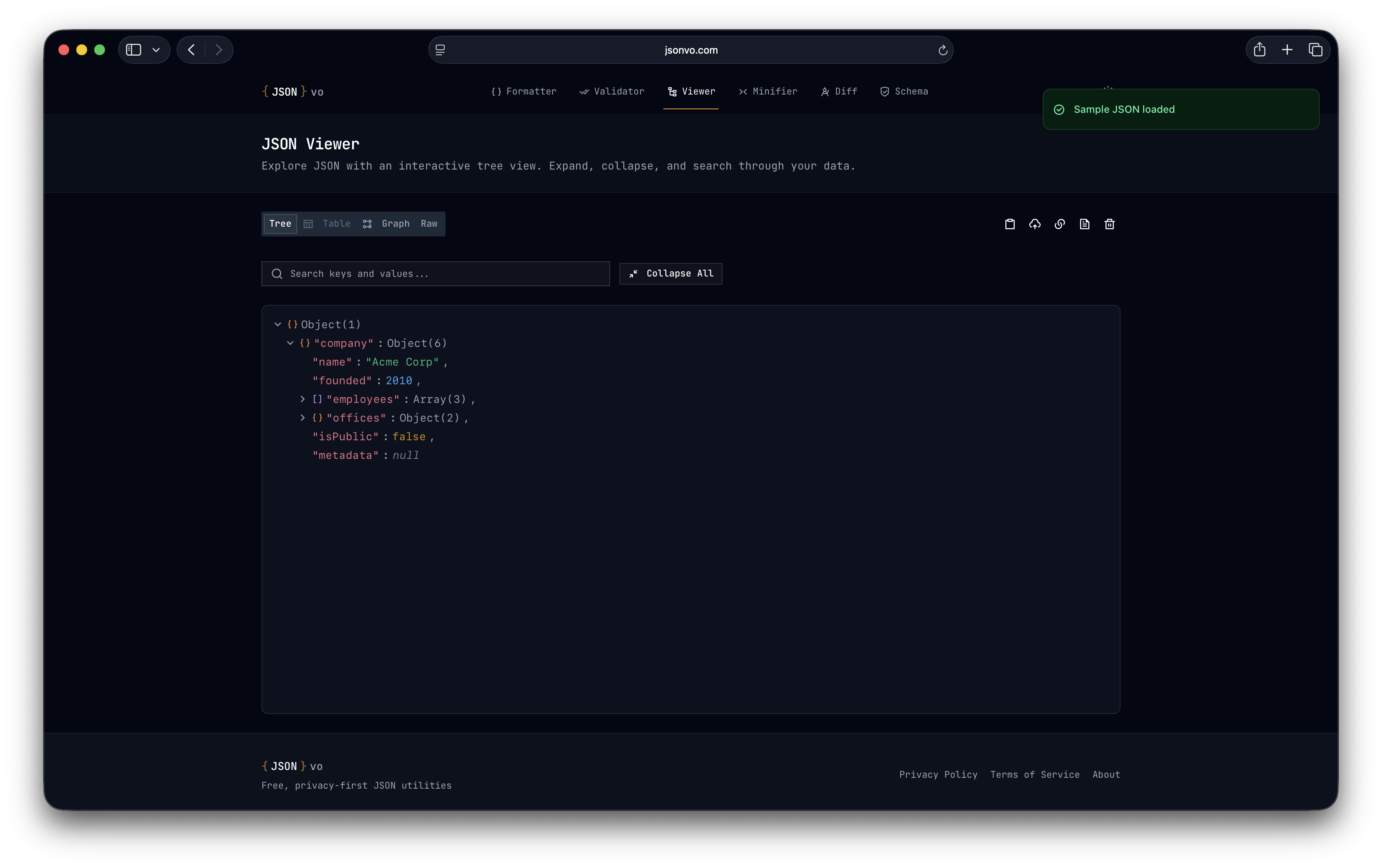Viewport: 1382px width, 868px height.
Task: Upload a JSON file via the cloud icon
Action: pyautogui.click(x=1035, y=224)
